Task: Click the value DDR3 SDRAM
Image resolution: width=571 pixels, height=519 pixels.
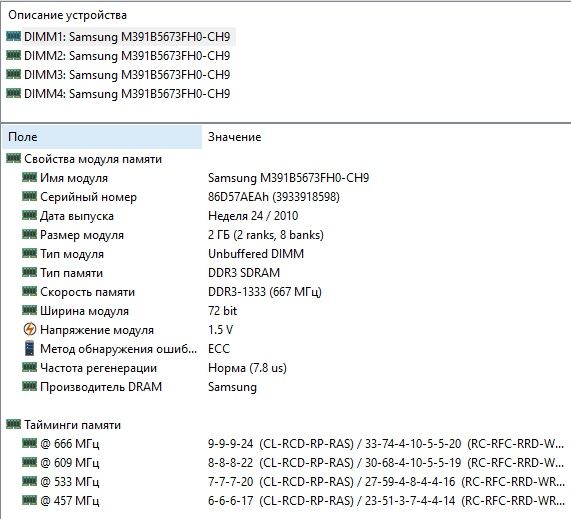Action: (x=244, y=272)
